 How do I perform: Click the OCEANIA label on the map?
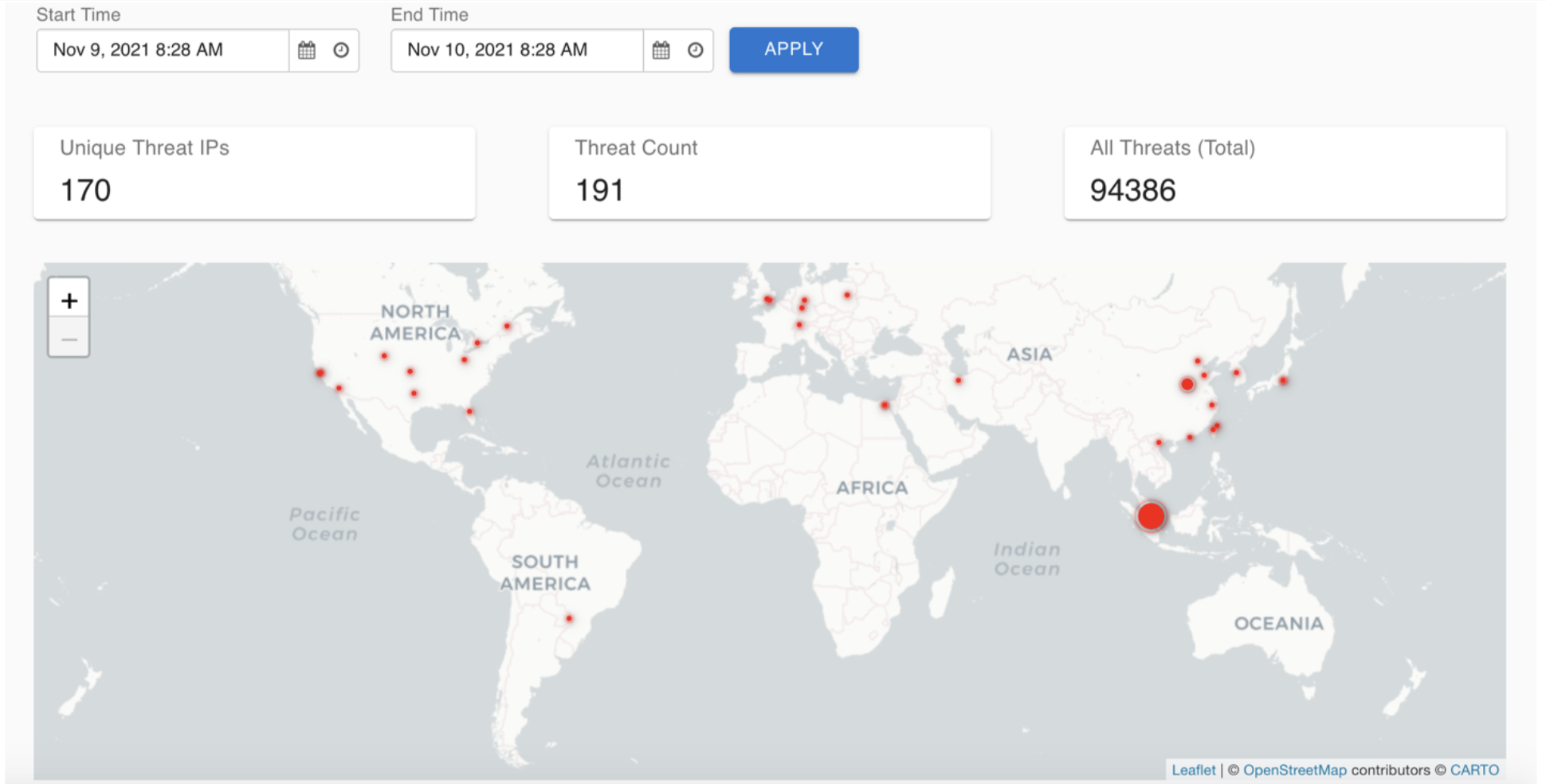(1278, 623)
